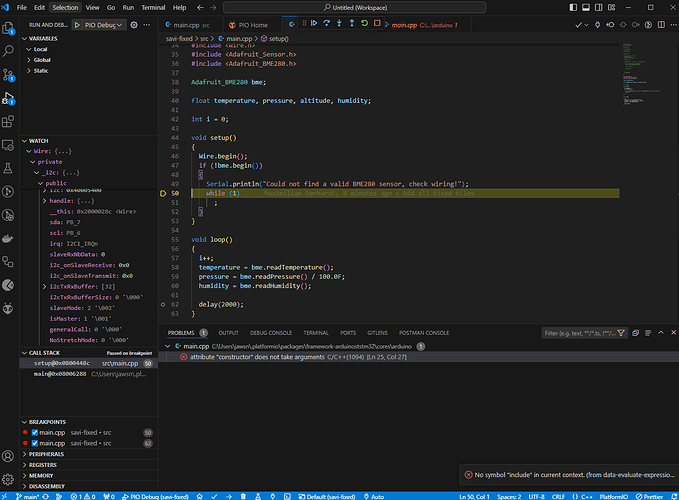Open launch.json gear in Run and Debug
679x500 pixels.
[x=134, y=25]
